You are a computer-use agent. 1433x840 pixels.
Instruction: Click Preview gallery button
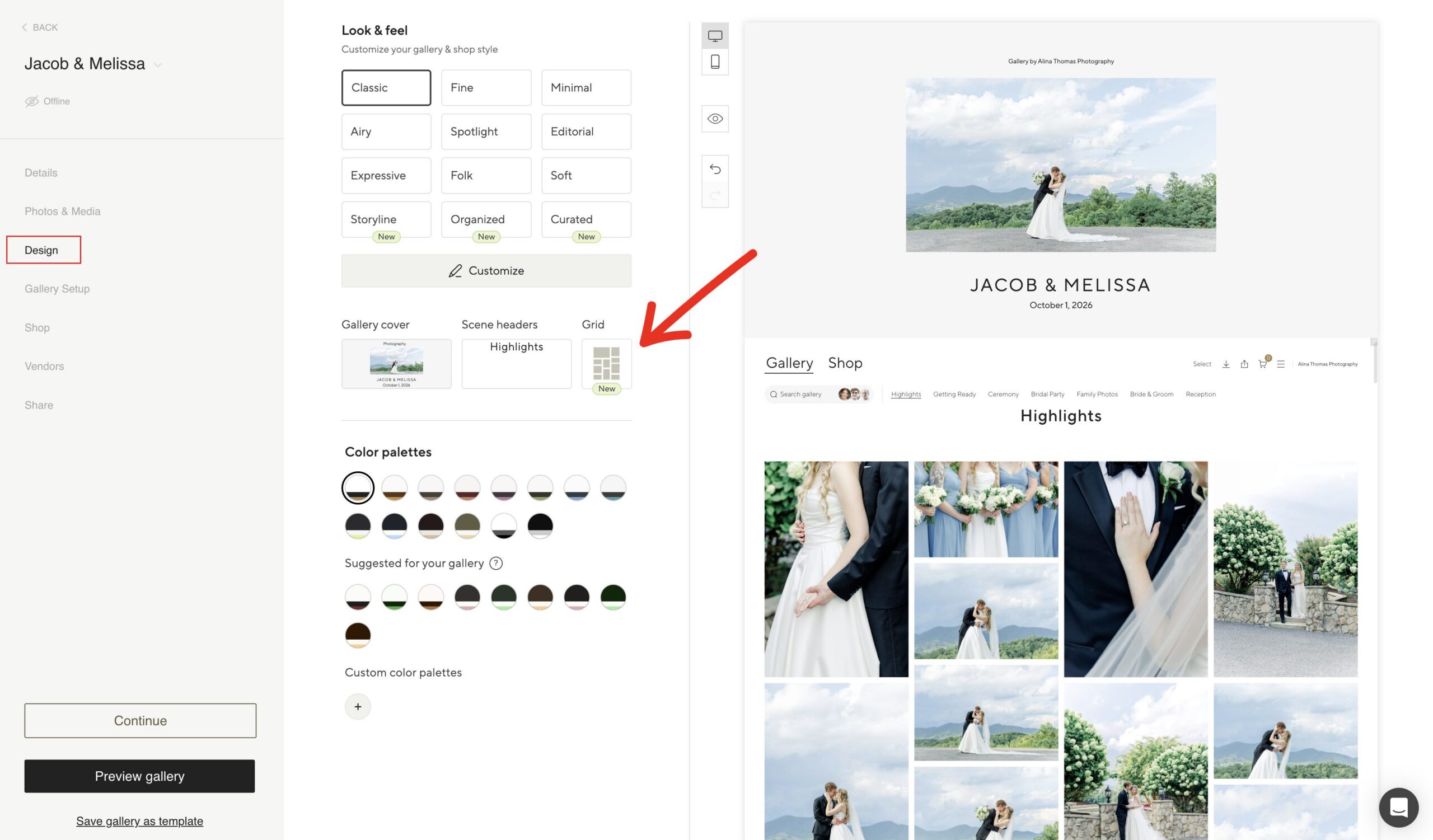coord(139,776)
